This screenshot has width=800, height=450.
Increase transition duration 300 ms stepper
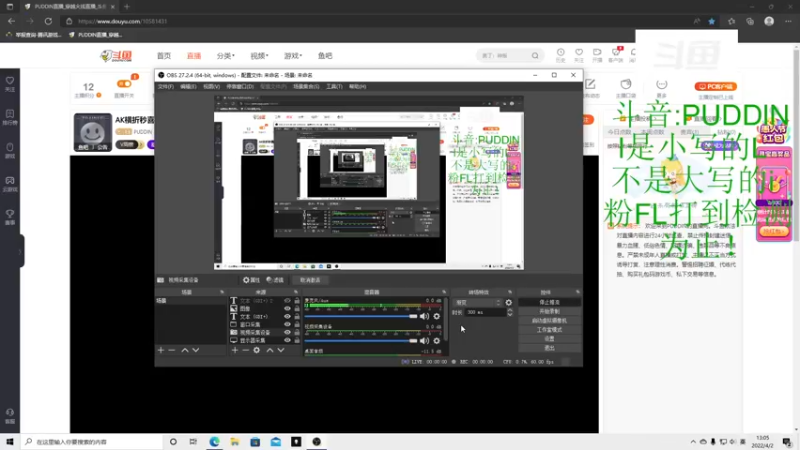coord(510,310)
